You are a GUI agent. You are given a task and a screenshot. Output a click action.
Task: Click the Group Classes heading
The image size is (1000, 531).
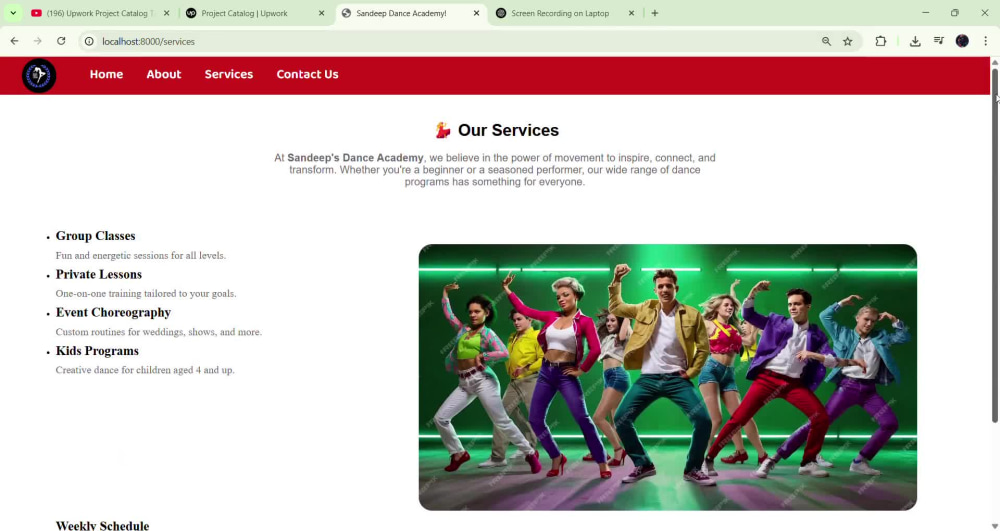pos(96,236)
